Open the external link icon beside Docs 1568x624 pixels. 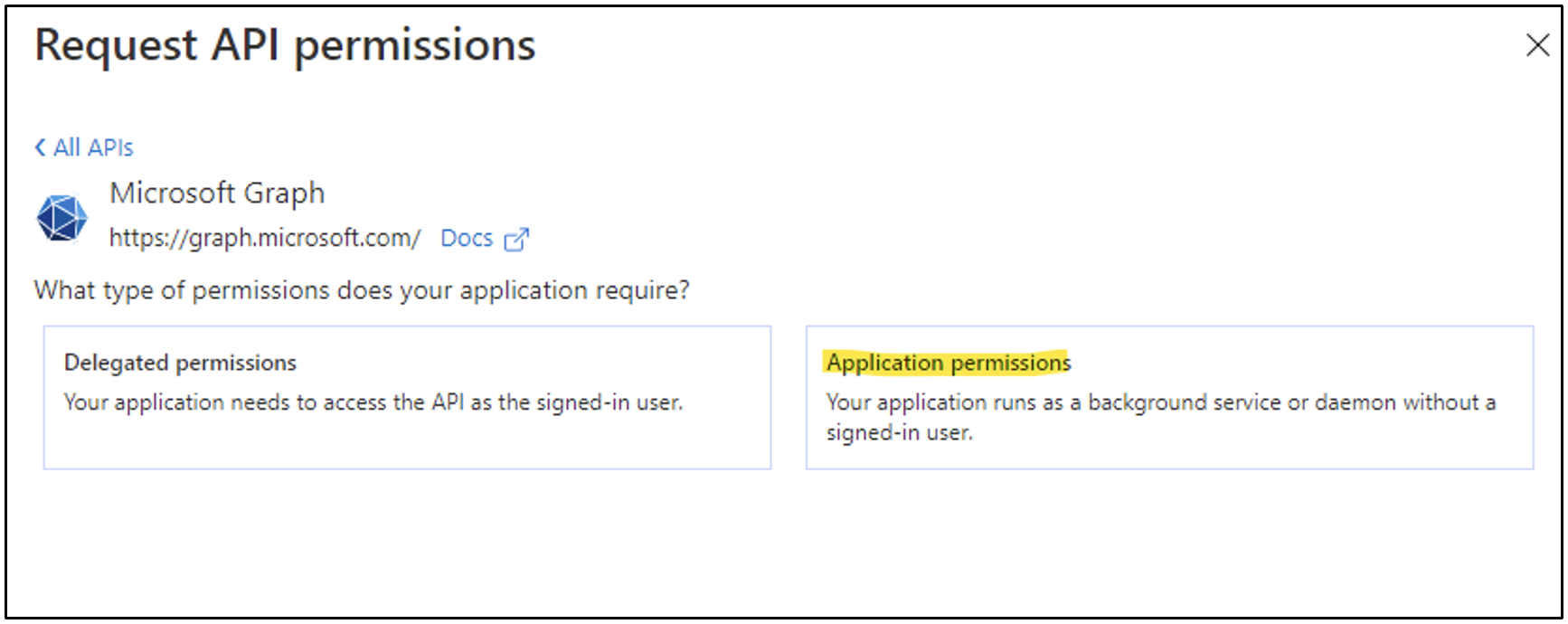point(516,239)
